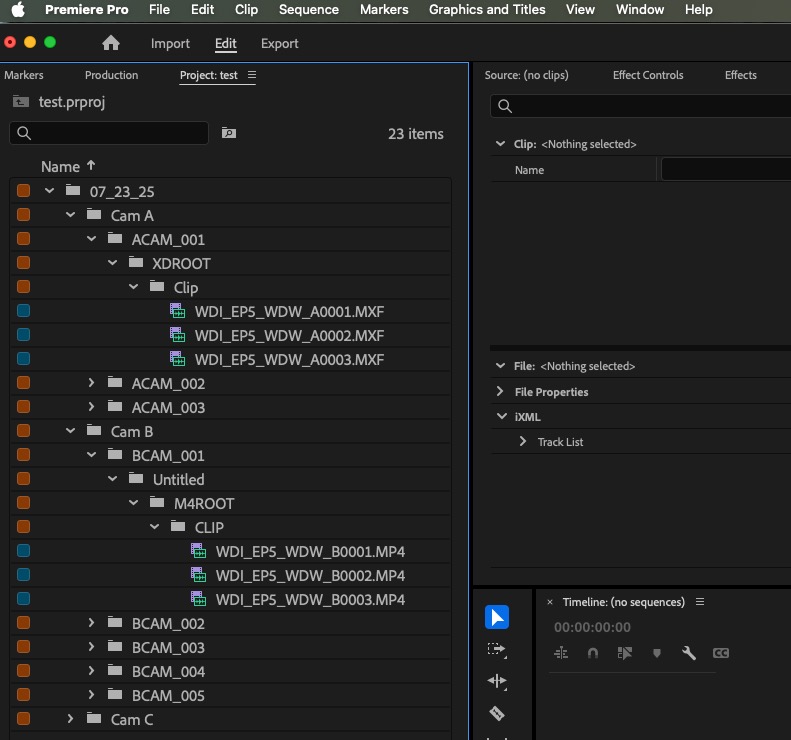Click the Edit workspace button
The width and height of the screenshot is (791, 740).
[225, 44]
